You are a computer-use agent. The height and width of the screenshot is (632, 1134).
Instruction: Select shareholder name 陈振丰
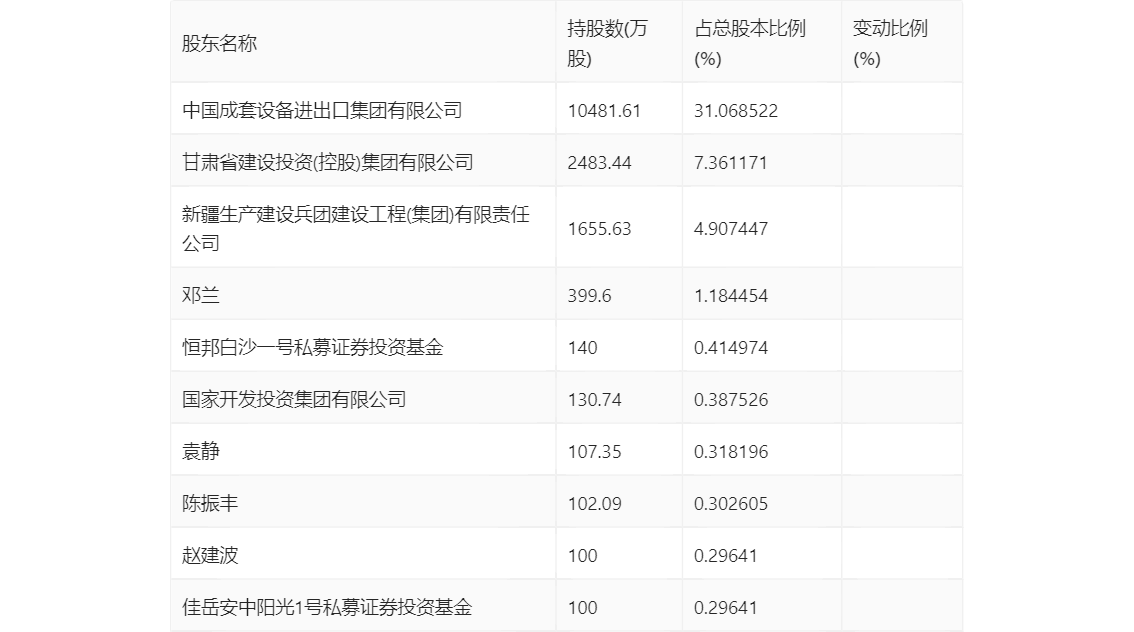click(x=210, y=504)
